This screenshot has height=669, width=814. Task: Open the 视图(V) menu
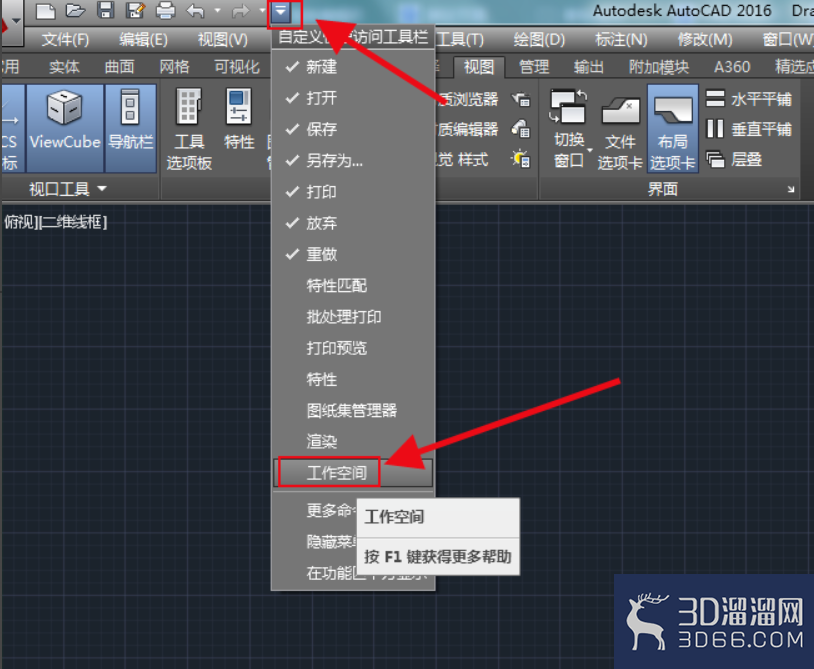tap(223, 39)
